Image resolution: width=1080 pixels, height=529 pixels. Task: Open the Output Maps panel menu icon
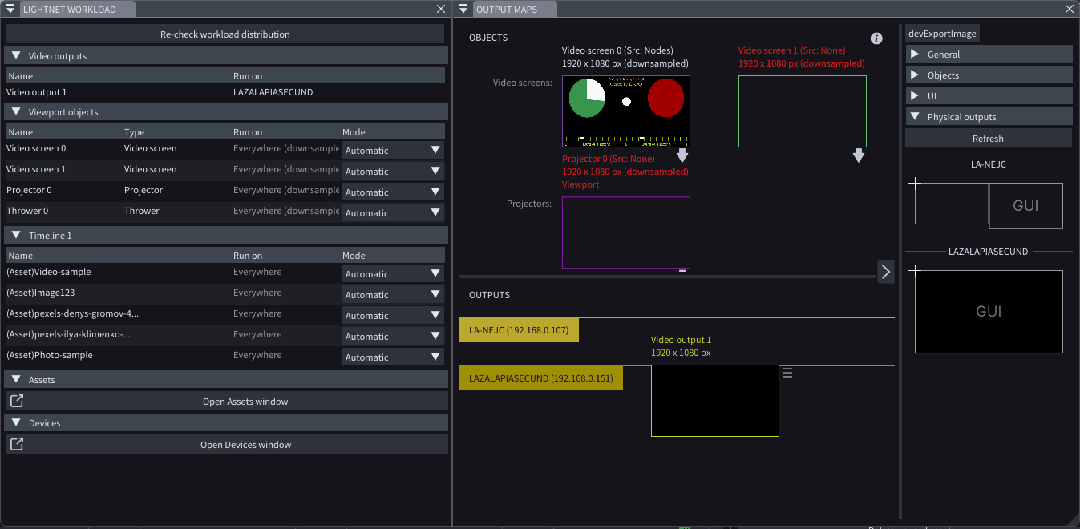pos(464,9)
